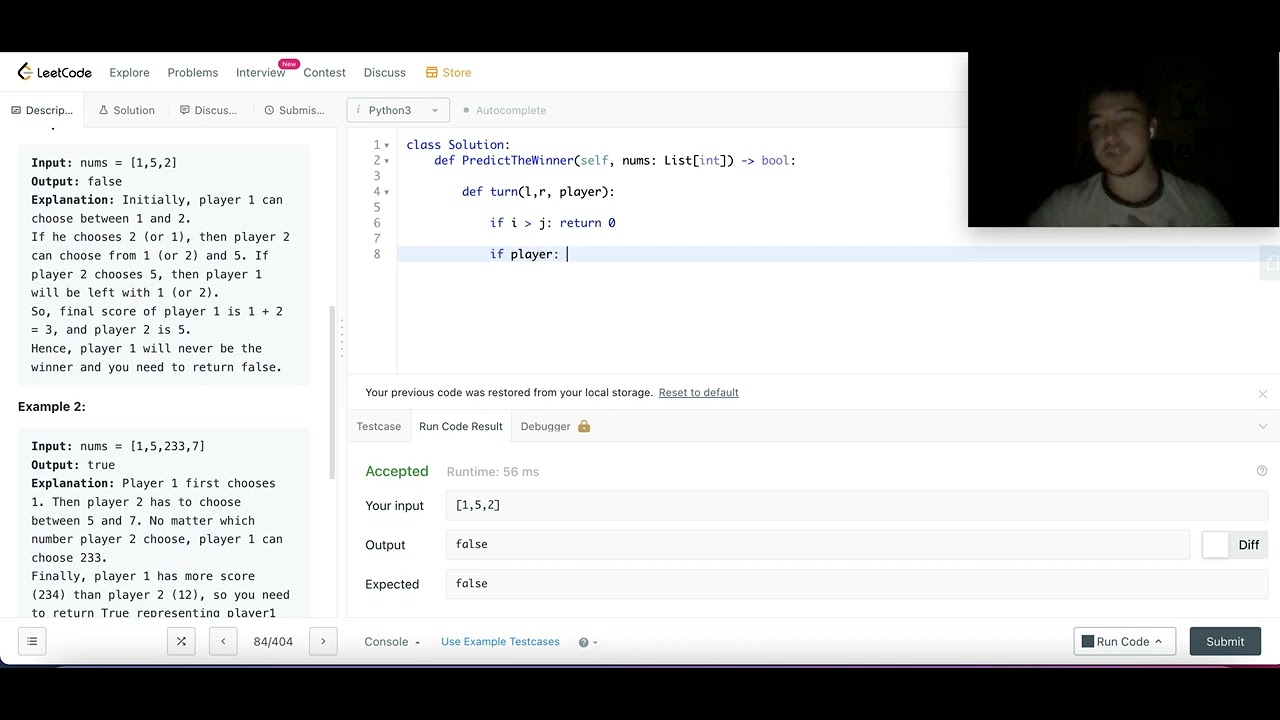The image size is (1280, 720).
Task: Open the Store link
Action: pos(448,72)
